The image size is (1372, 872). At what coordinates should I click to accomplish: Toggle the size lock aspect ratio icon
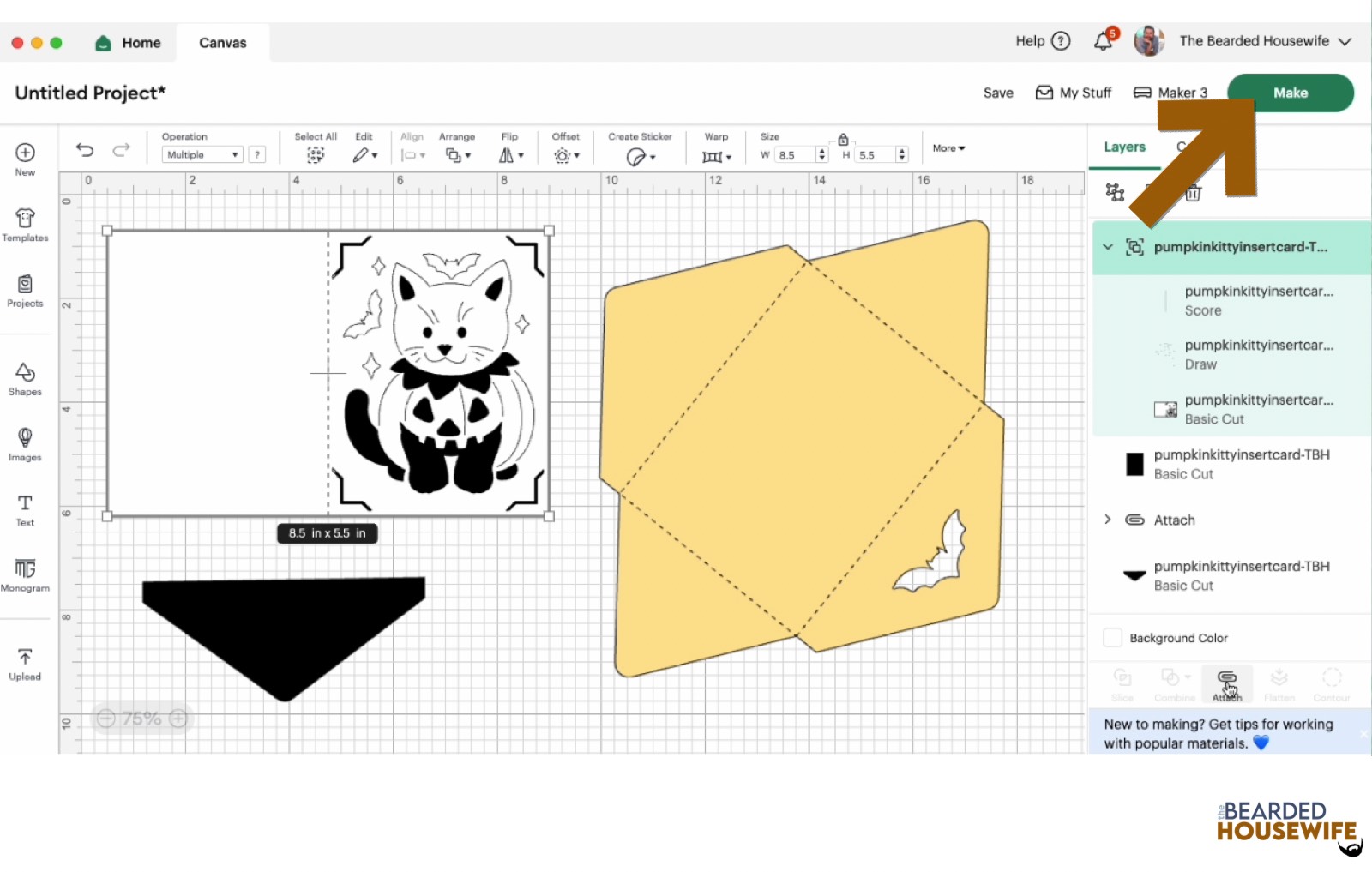(x=843, y=139)
